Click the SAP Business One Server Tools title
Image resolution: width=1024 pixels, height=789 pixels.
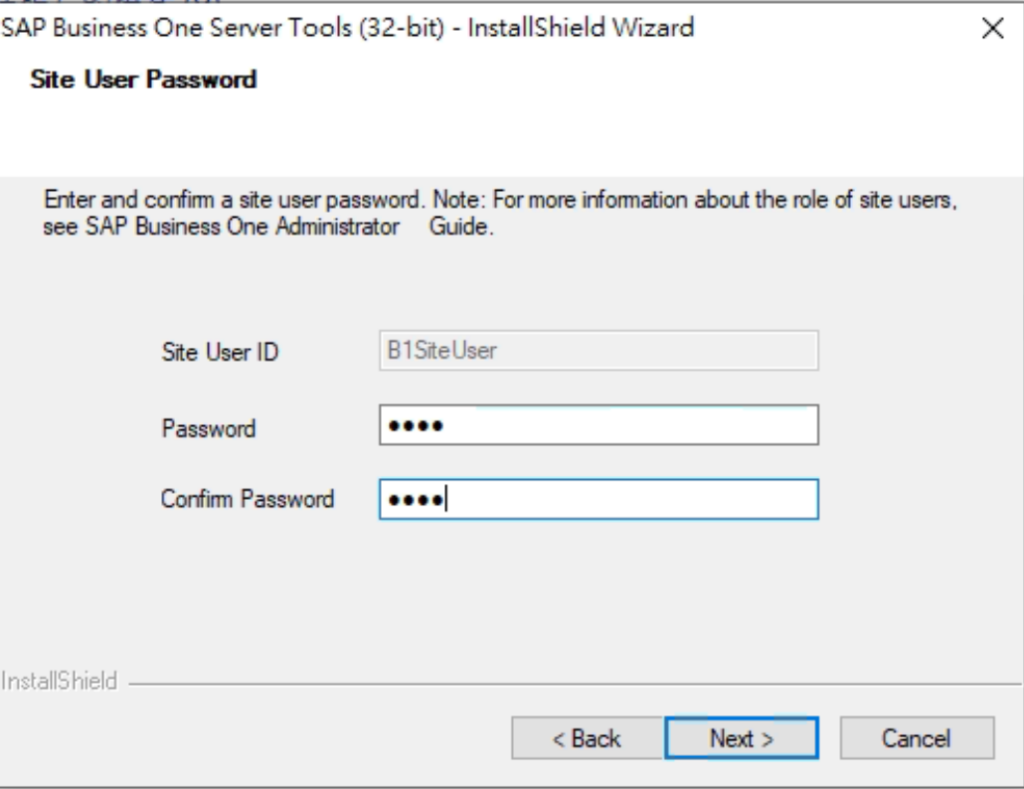click(x=347, y=28)
